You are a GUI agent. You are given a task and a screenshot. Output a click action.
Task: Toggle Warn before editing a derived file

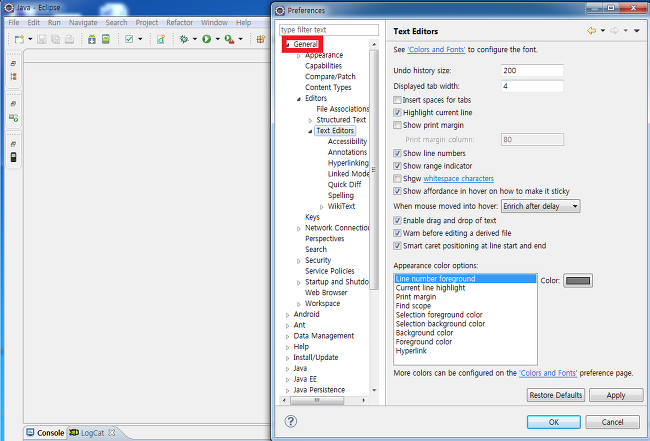(x=397, y=233)
